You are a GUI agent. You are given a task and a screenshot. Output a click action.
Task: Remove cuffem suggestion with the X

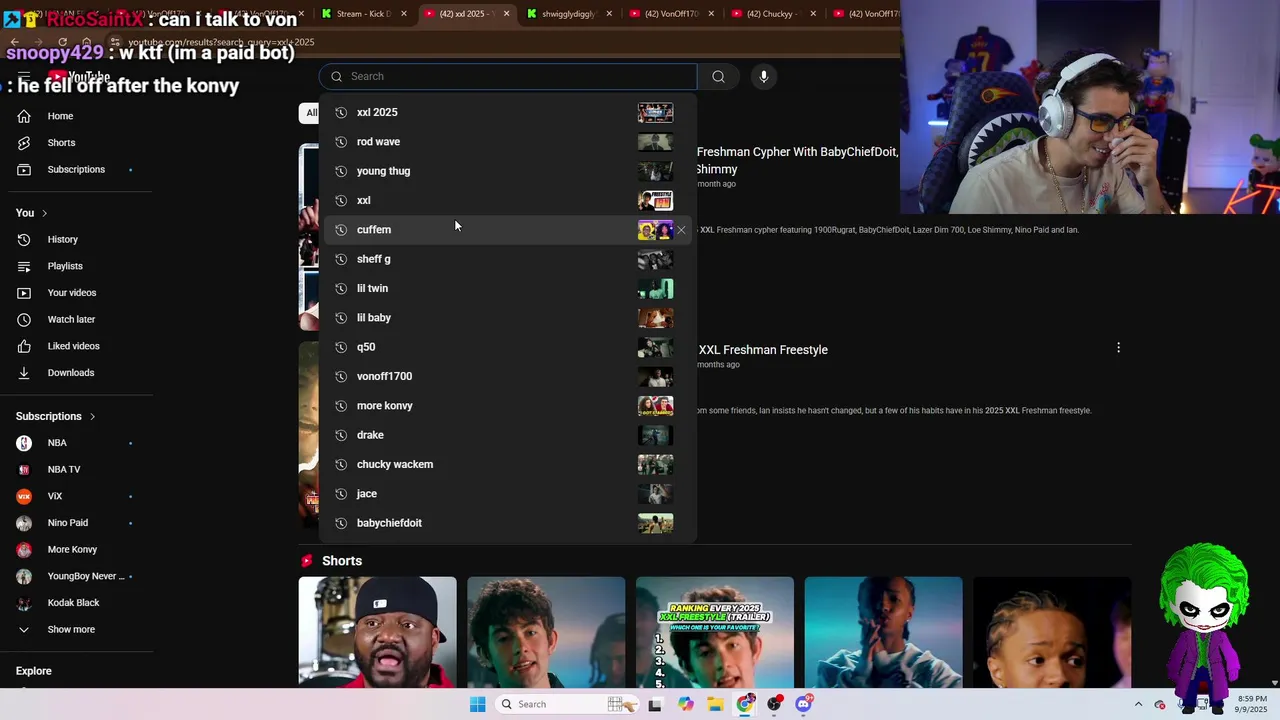pyautogui.click(x=681, y=230)
